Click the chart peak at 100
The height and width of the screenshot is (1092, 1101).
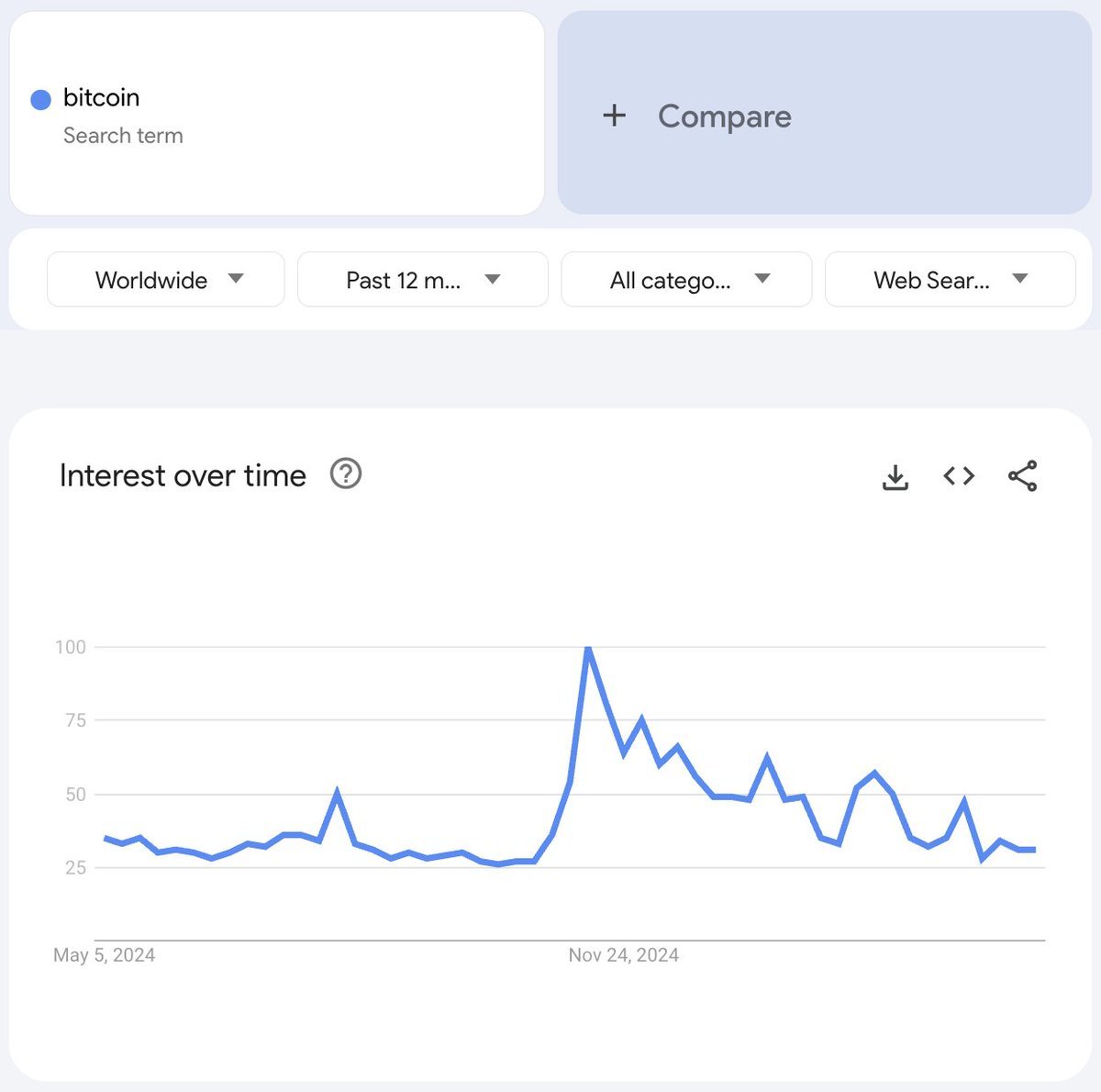(588, 649)
